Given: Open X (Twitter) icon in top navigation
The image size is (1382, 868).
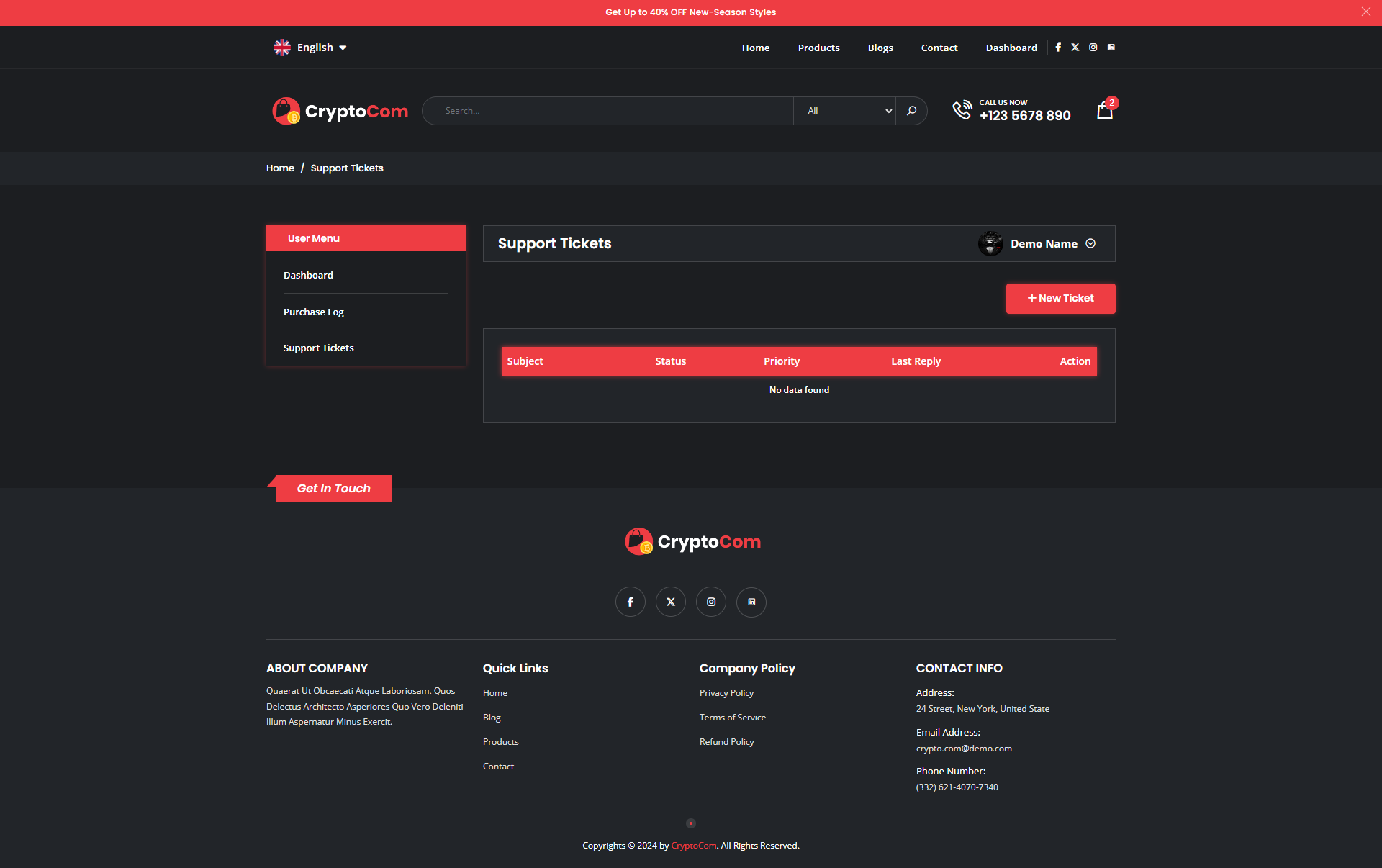Looking at the screenshot, I should pyautogui.click(x=1075, y=48).
